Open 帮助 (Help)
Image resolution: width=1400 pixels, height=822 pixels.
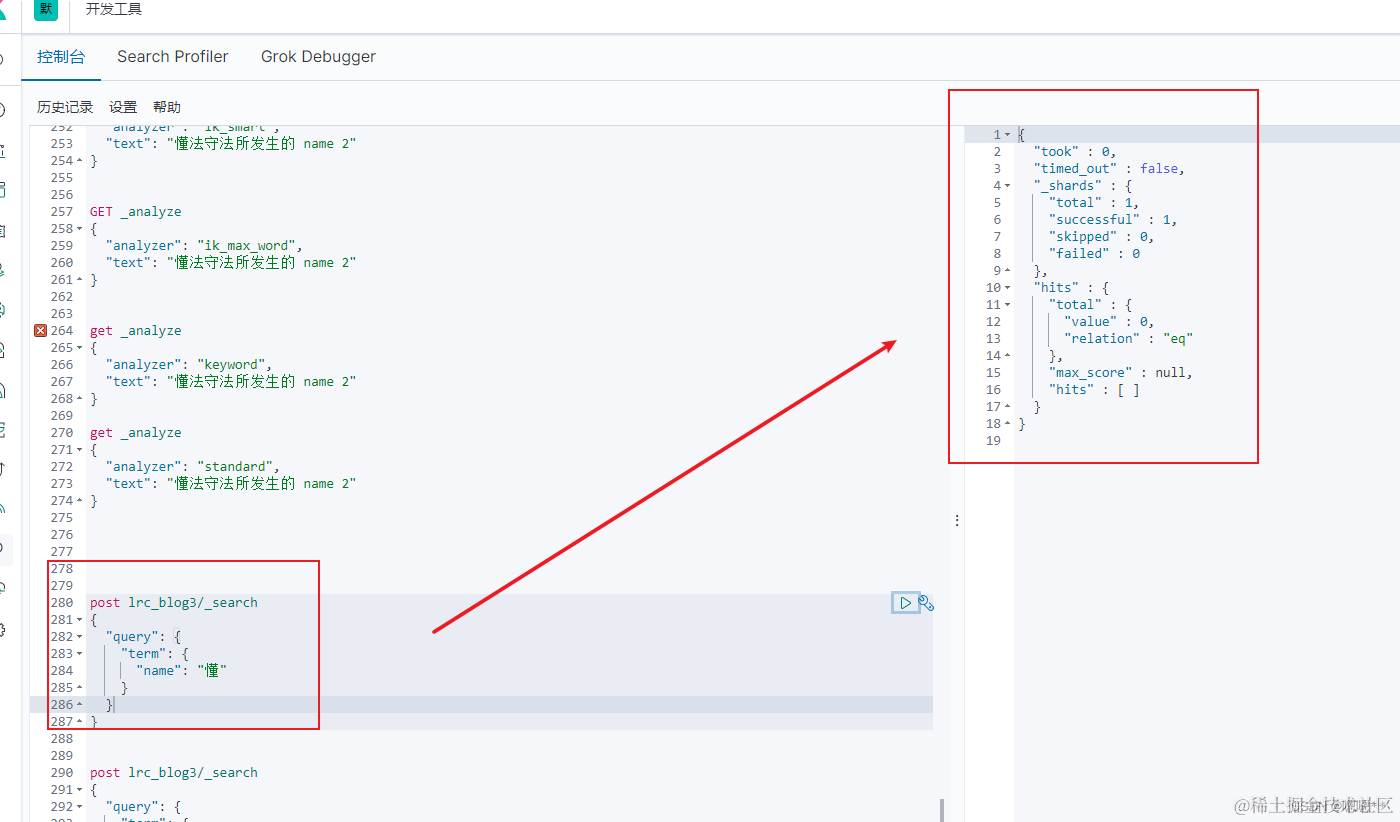click(x=167, y=107)
